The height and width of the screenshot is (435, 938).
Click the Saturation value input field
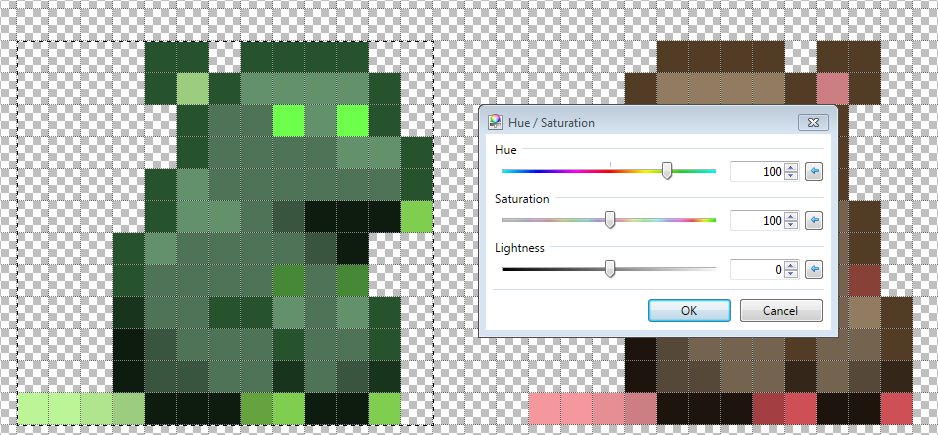coord(757,221)
